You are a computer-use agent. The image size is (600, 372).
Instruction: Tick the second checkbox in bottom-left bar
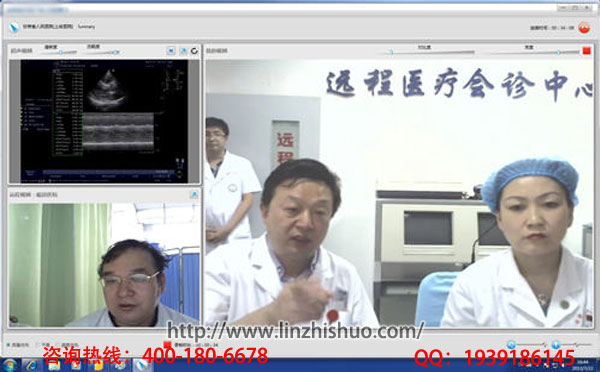tap(38, 345)
